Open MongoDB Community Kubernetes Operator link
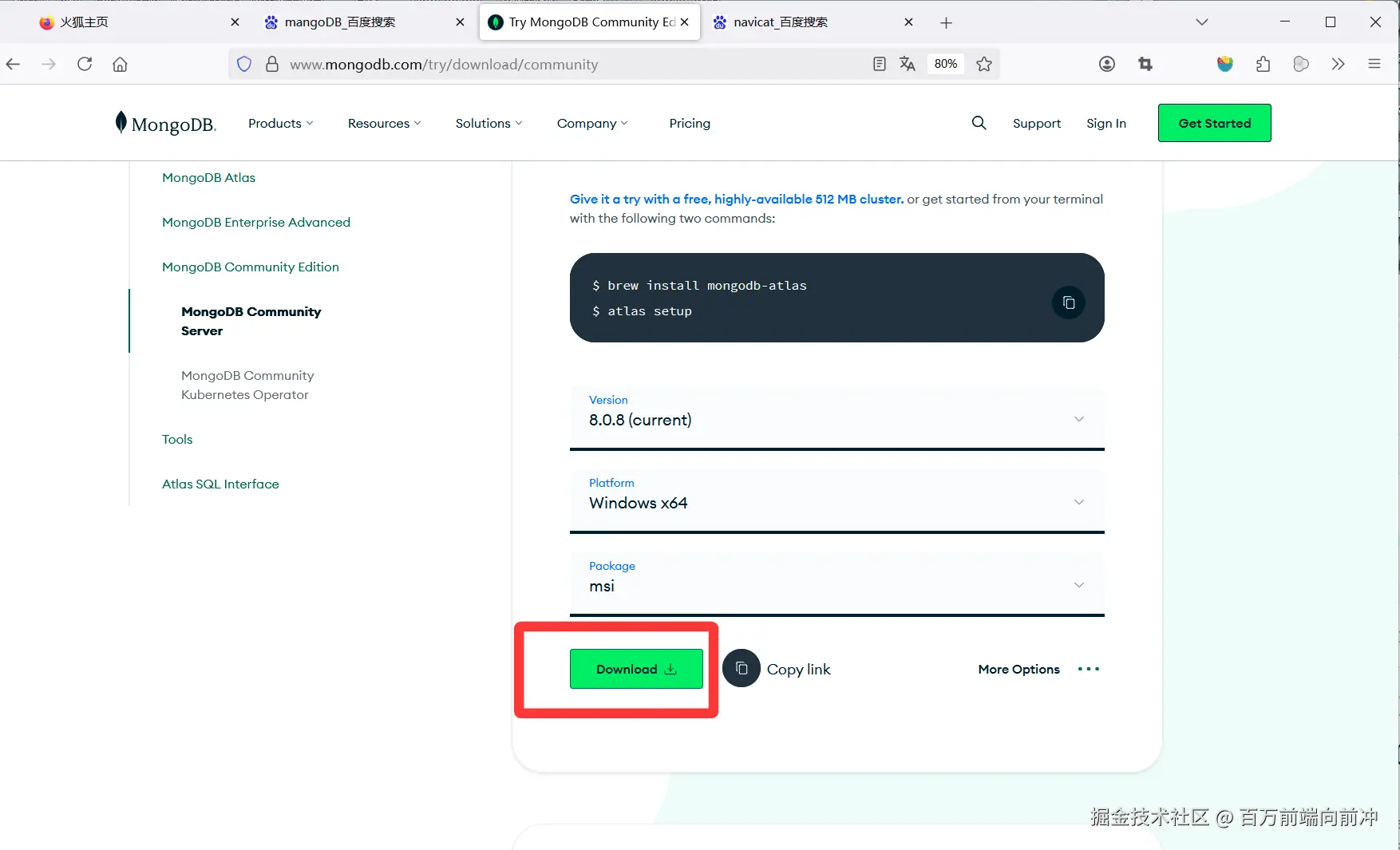Viewport: 1400px width, 850px height. click(247, 385)
